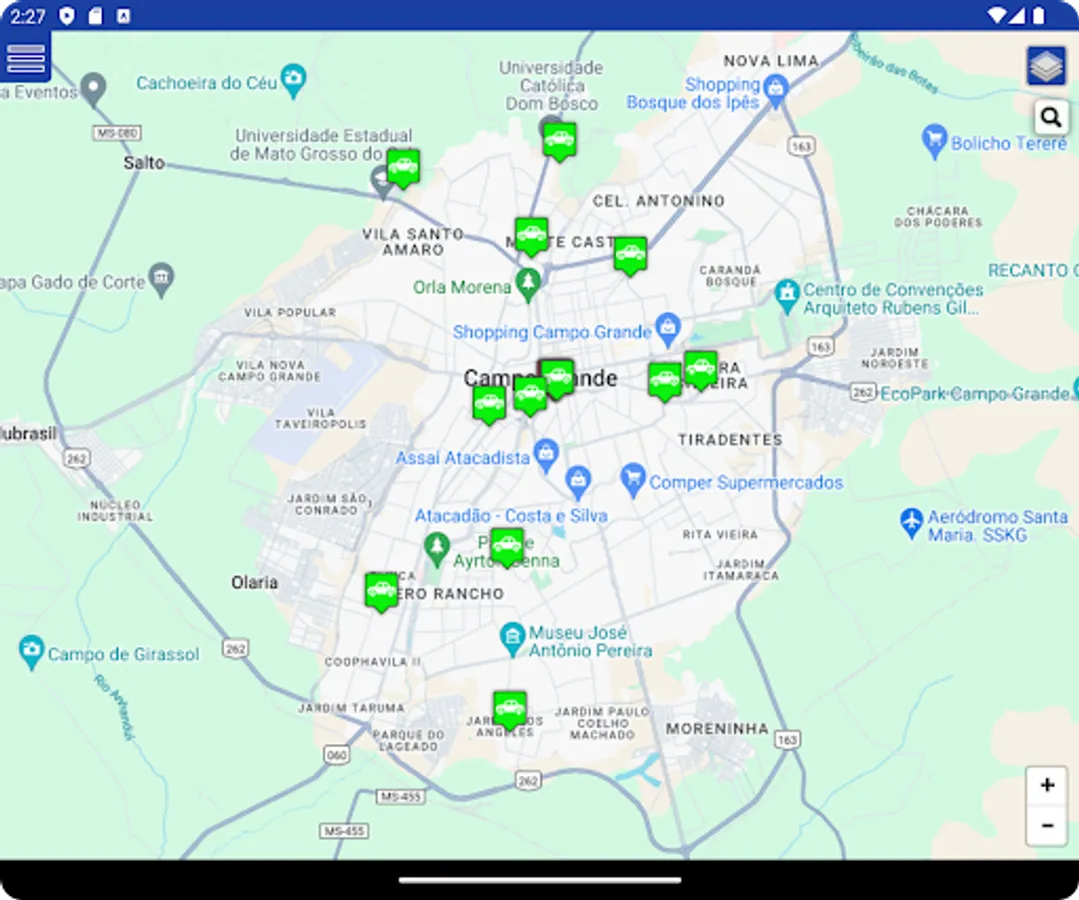The height and width of the screenshot is (900, 1079).
Task: Select the car marker near Parque Ayrton Senna
Action: pyautogui.click(x=507, y=543)
